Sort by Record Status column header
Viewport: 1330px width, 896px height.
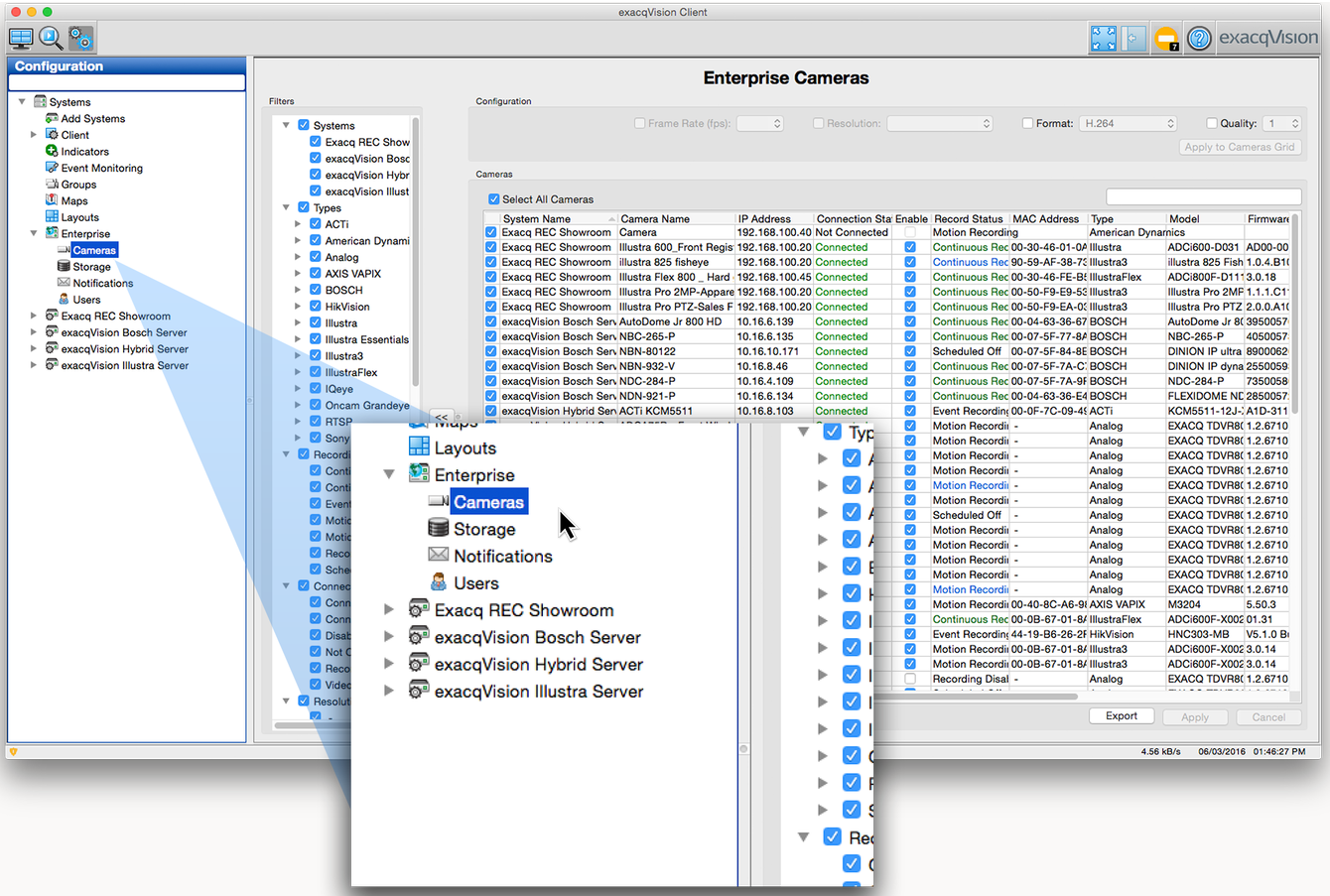970,218
